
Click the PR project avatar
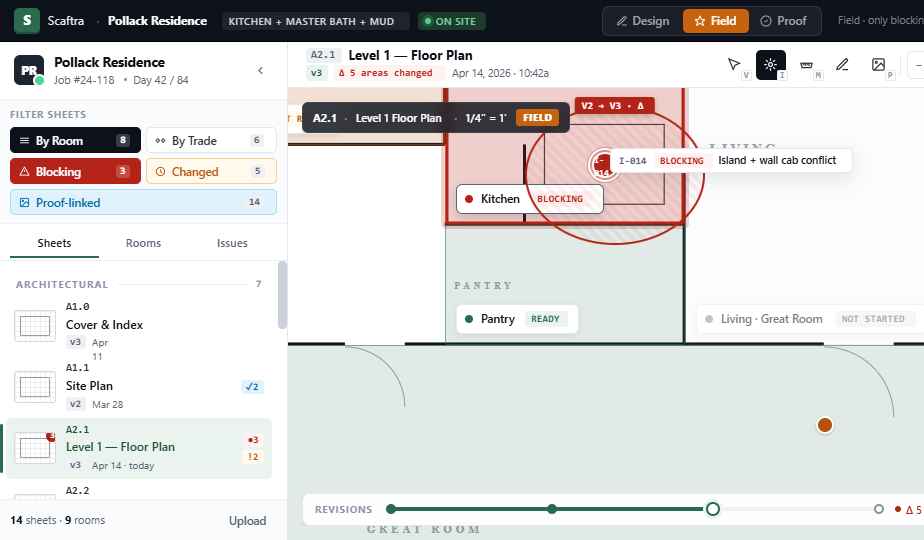click(29, 70)
